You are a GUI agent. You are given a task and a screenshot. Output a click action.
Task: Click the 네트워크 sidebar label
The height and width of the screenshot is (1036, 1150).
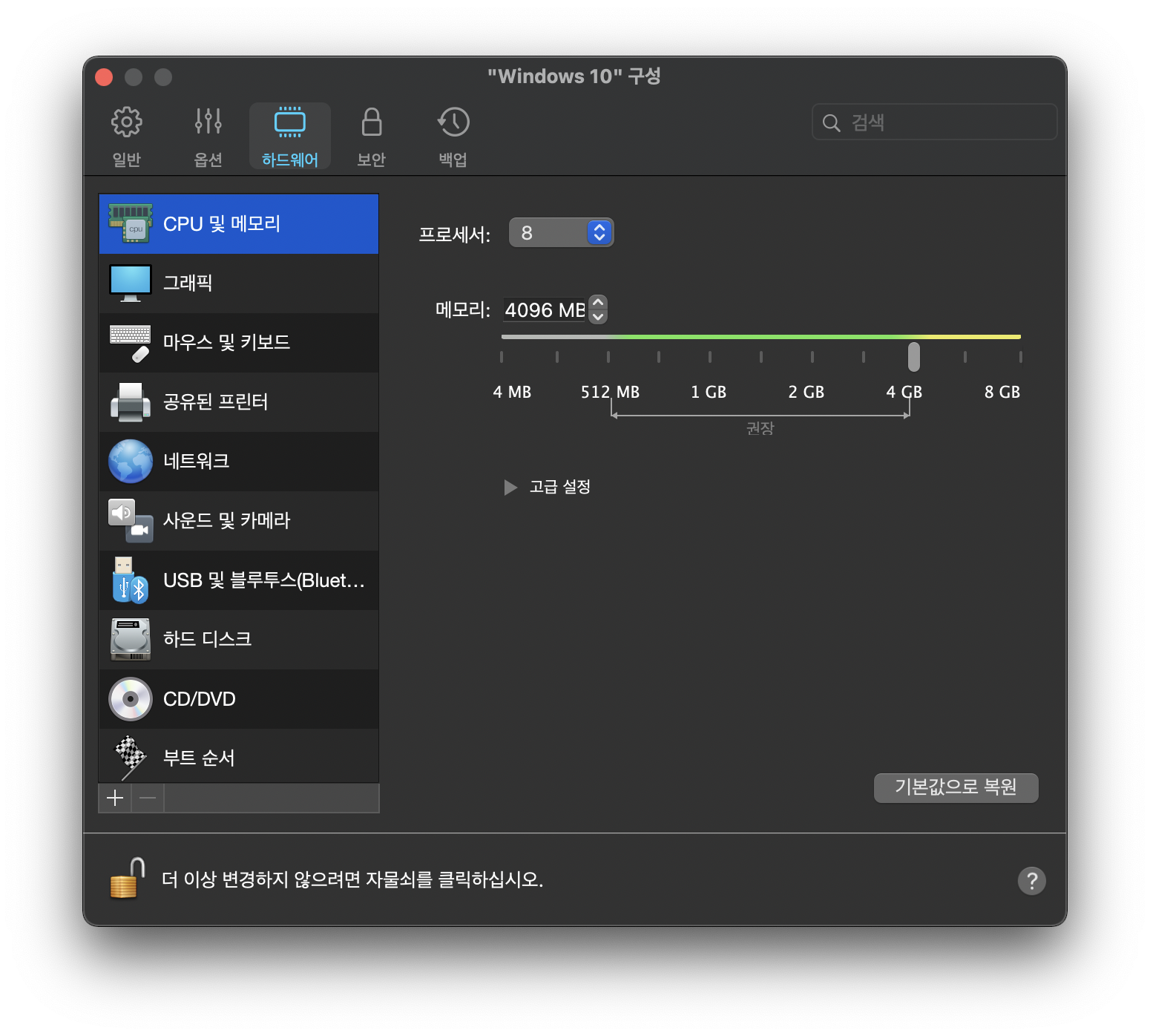coord(196,461)
